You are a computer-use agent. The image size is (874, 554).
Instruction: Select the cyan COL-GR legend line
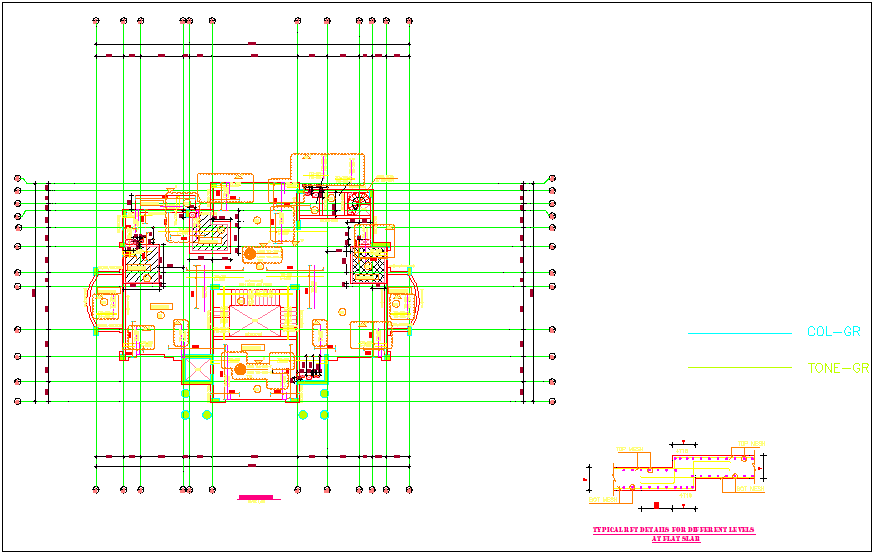coord(740,334)
